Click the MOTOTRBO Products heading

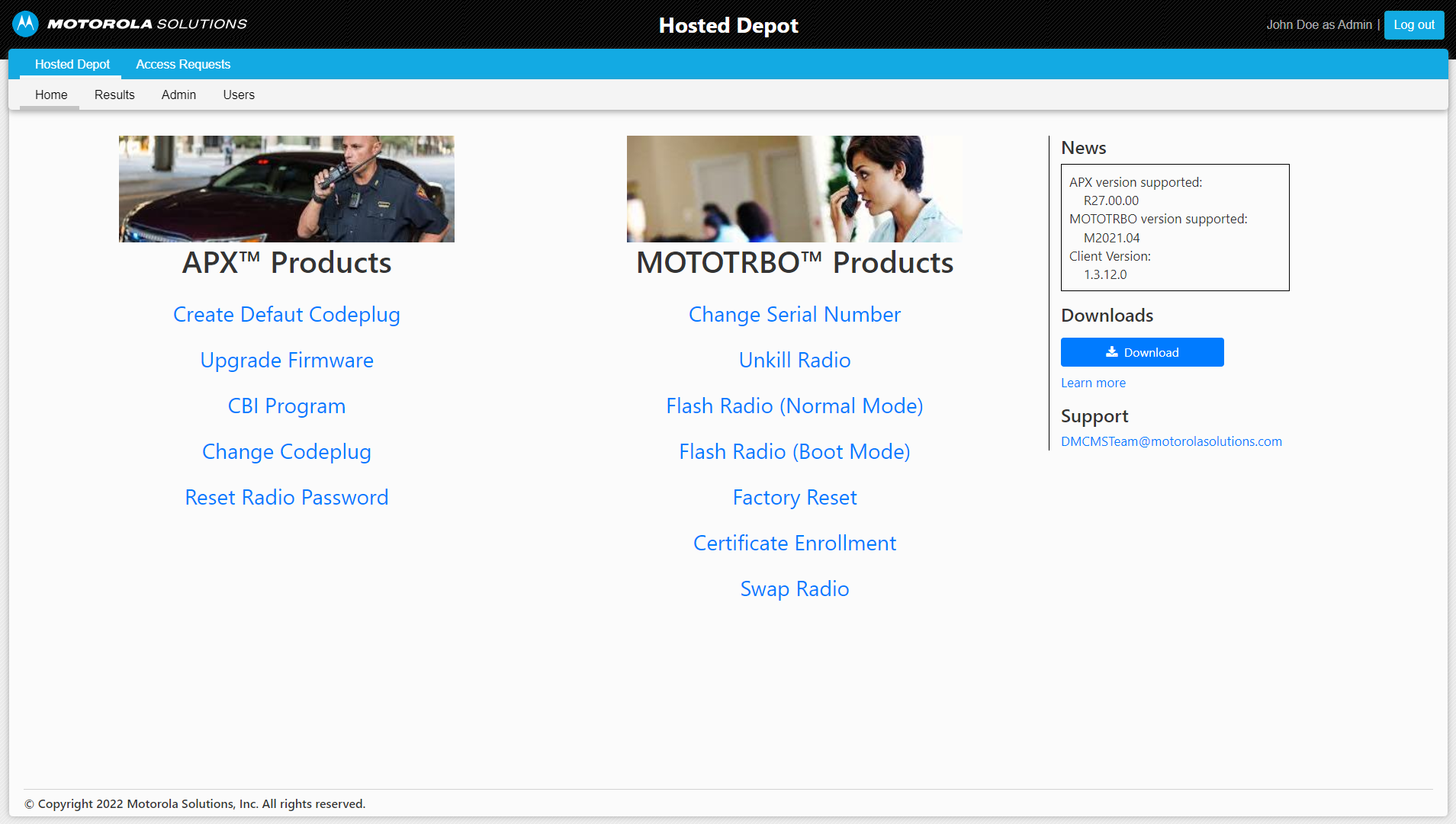pyautogui.click(x=795, y=262)
